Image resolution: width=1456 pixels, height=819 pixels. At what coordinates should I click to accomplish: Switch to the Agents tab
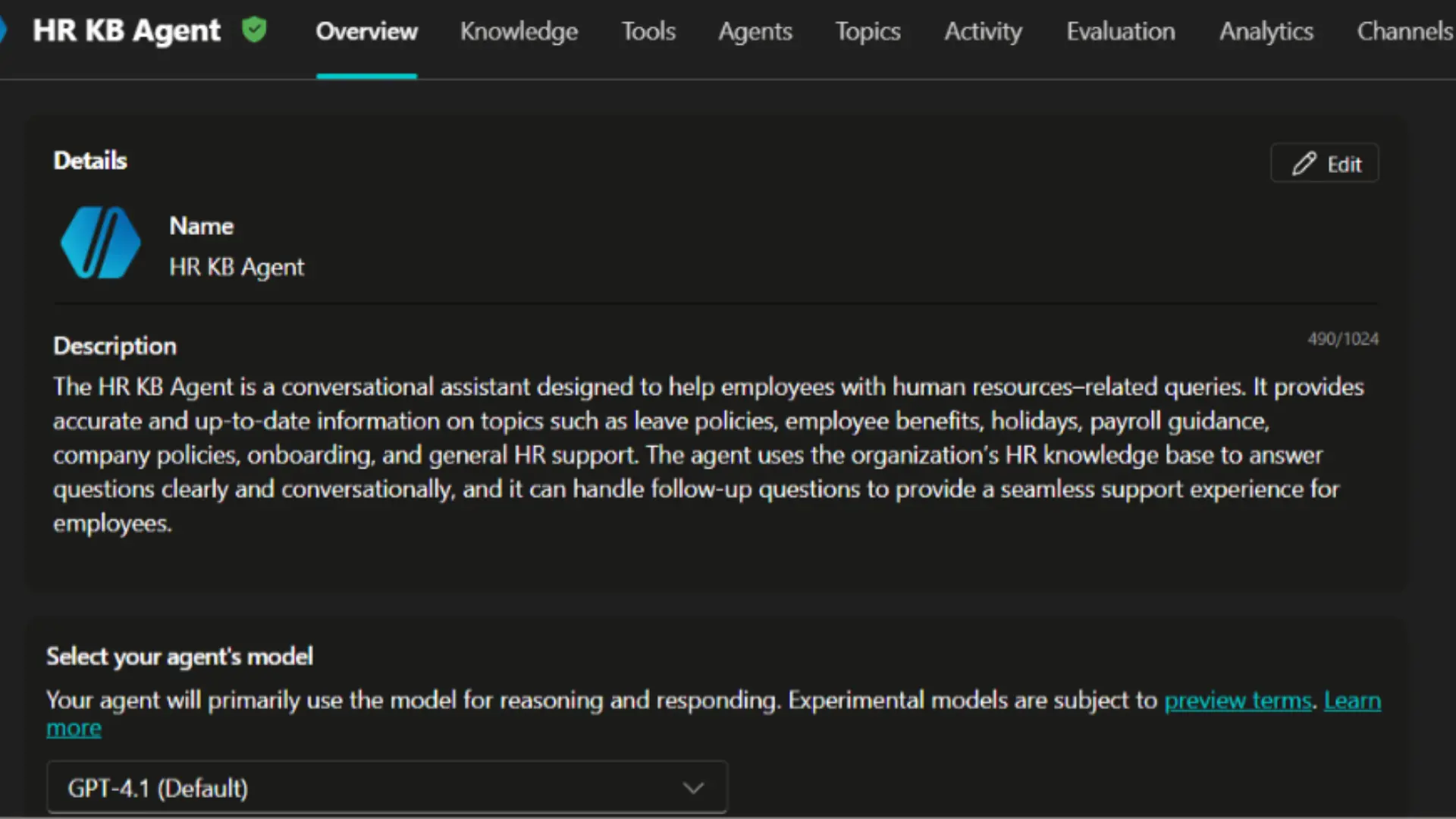coord(755,32)
